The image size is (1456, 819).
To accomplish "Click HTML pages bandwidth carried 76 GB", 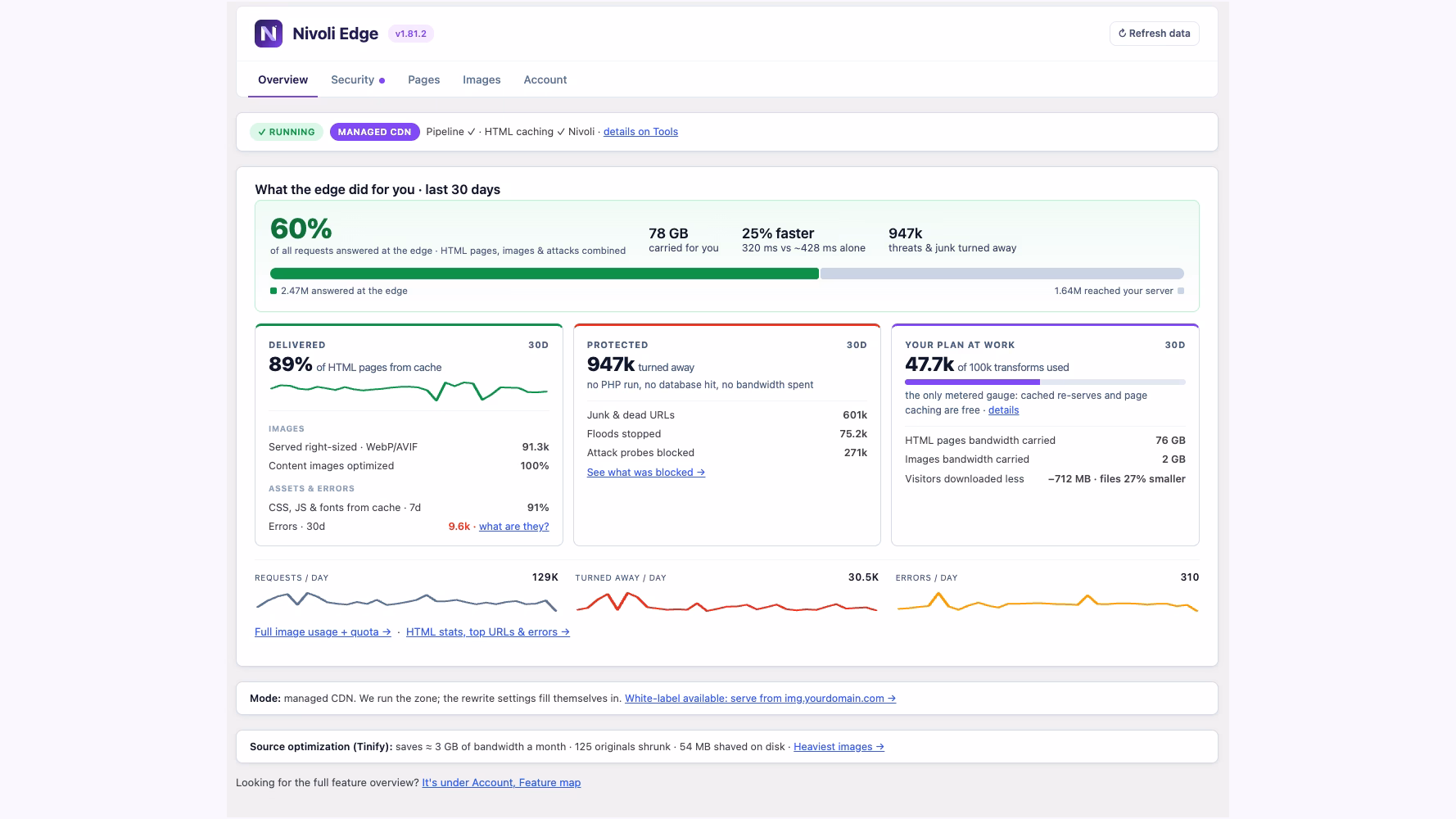I will [x=1045, y=441].
